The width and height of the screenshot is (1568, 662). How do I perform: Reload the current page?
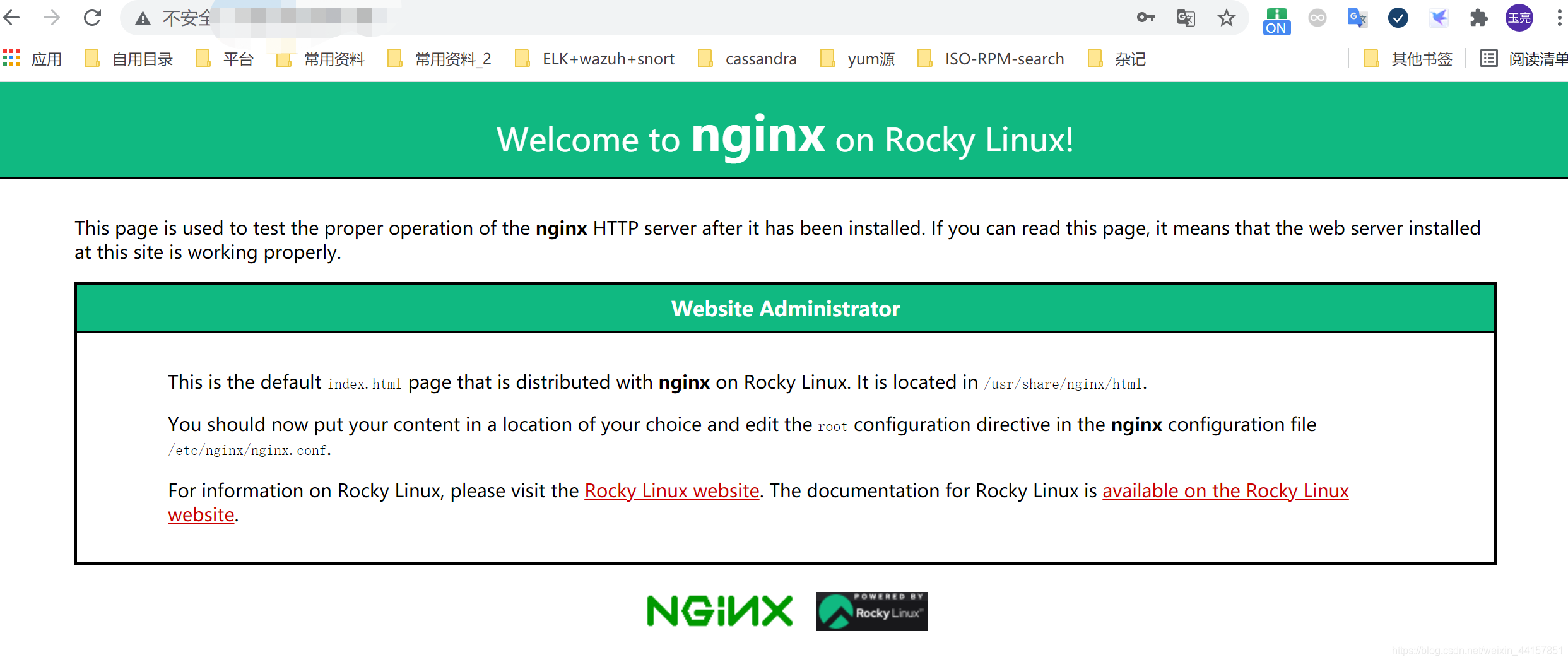pos(92,17)
